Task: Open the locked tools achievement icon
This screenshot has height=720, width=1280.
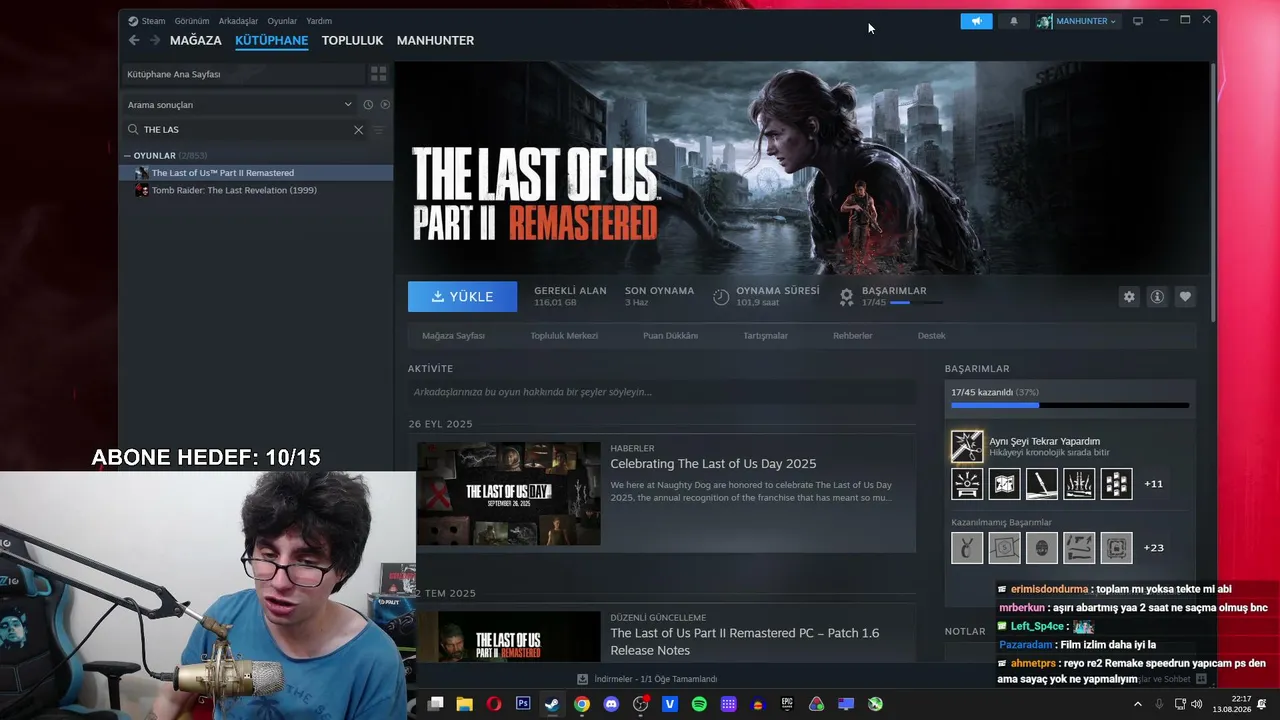Action: tap(1079, 548)
